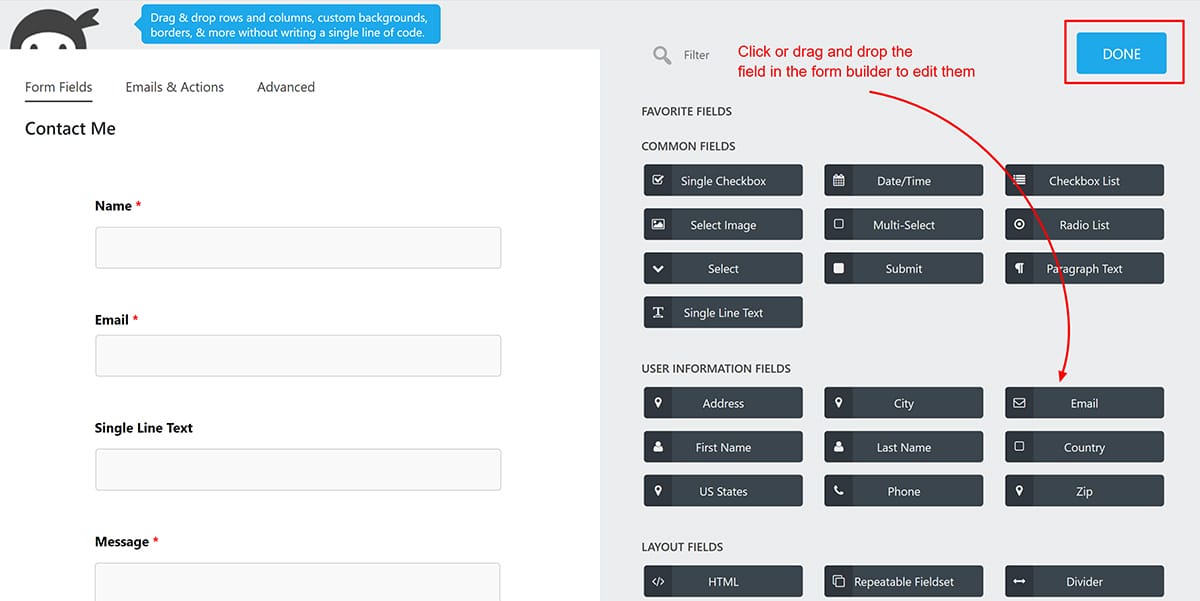Add the Multi-Select field
Viewport: 1200px width, 601px height.
pos(903,225)
